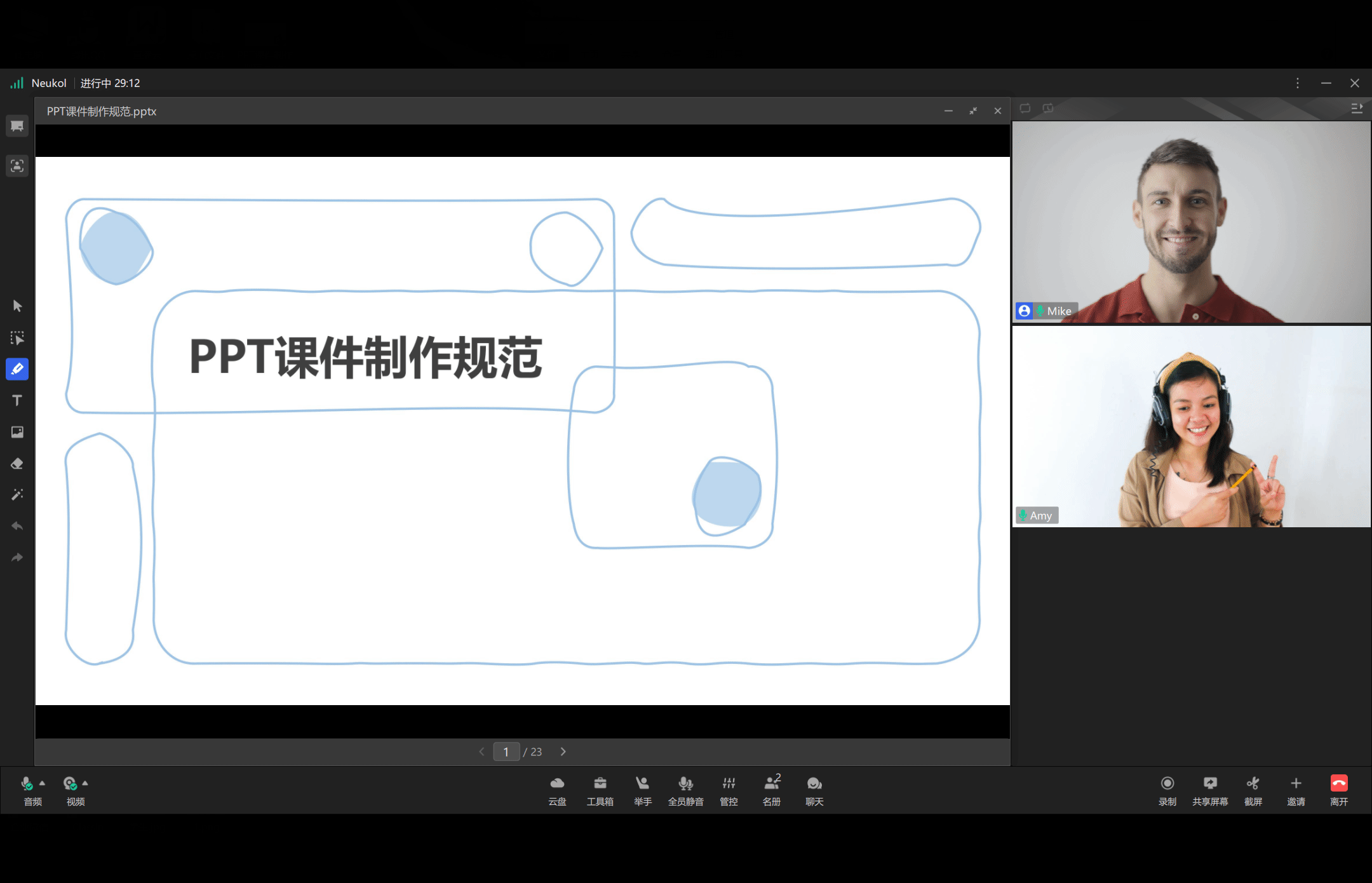Screen dimensions: 1372x883
Task: Leave the meeting (离开)
Action: (1339, 791)
